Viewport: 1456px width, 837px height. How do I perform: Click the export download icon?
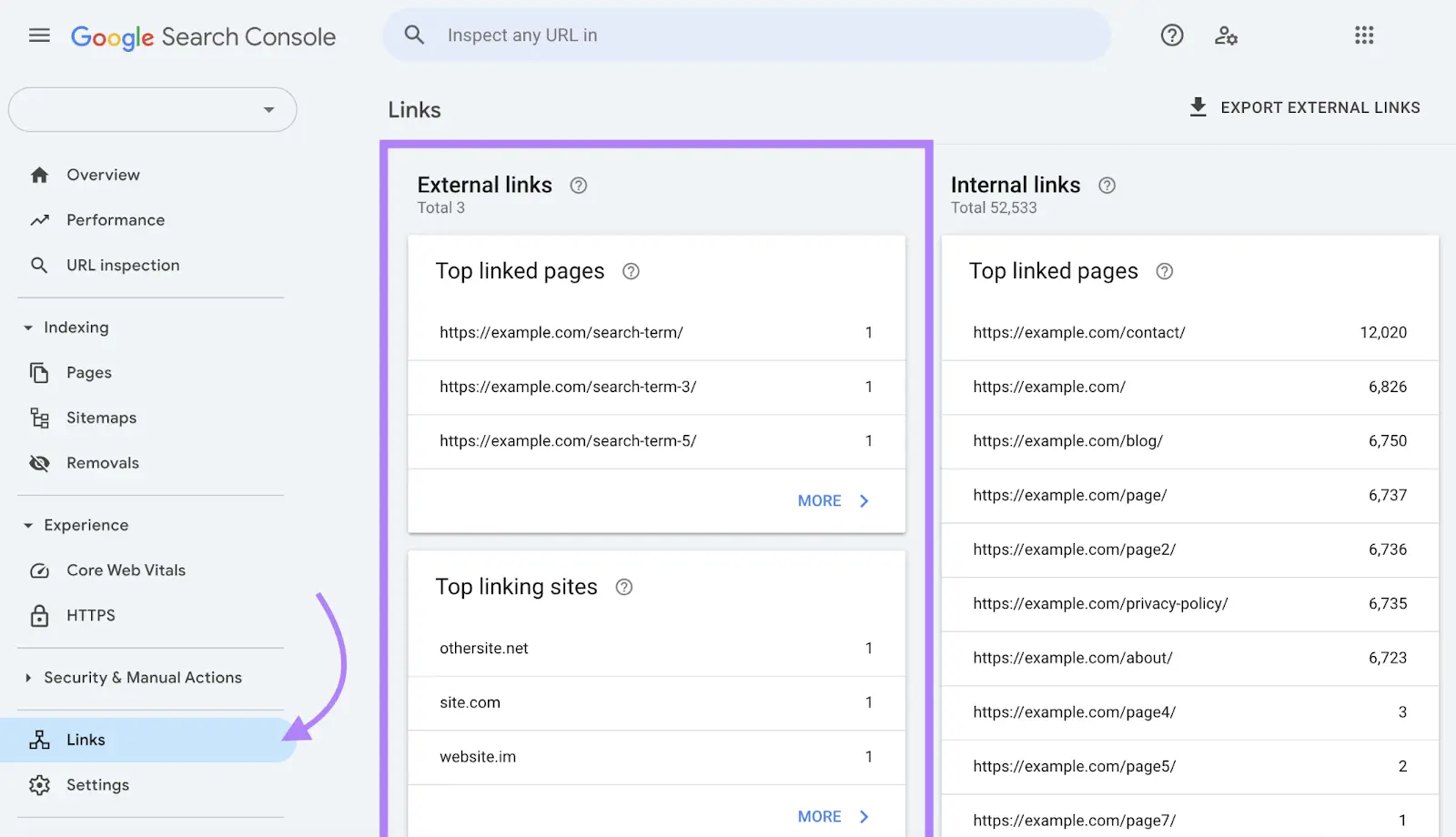tap(1198, 107)
